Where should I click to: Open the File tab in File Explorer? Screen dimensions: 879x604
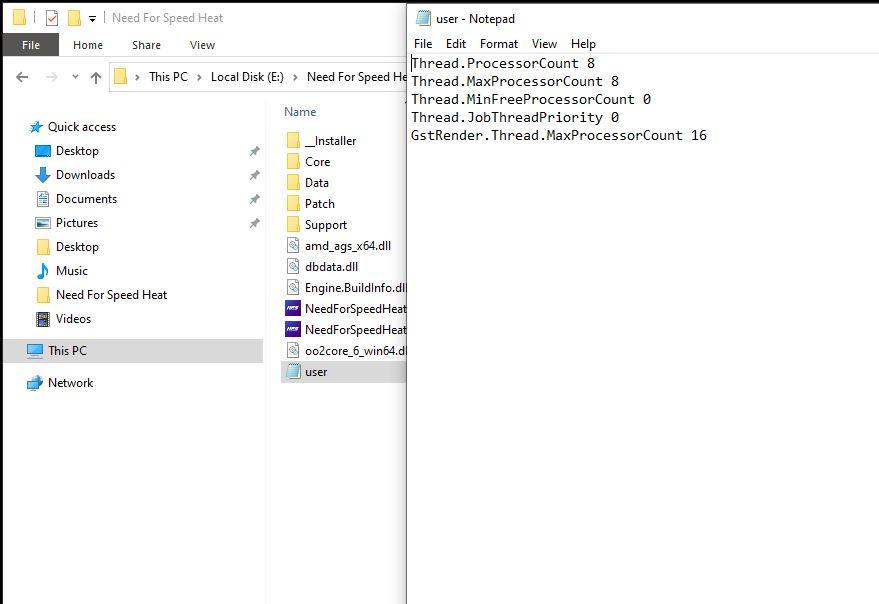31,45
